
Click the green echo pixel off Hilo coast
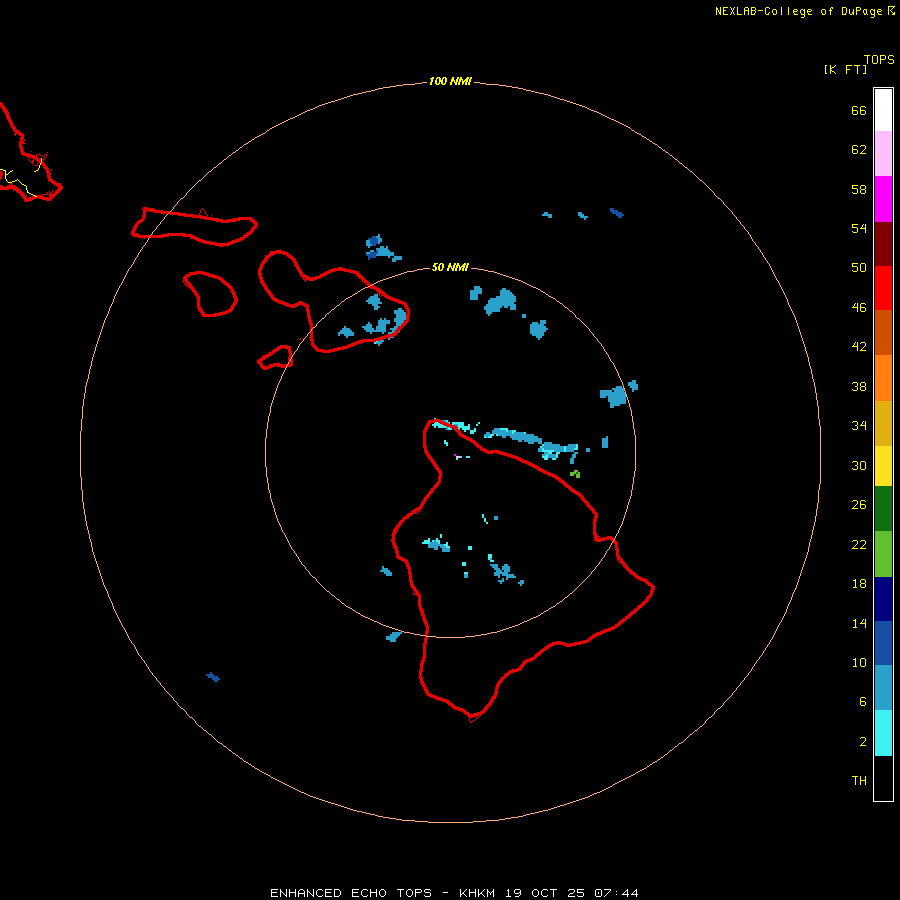click(575, 474)
